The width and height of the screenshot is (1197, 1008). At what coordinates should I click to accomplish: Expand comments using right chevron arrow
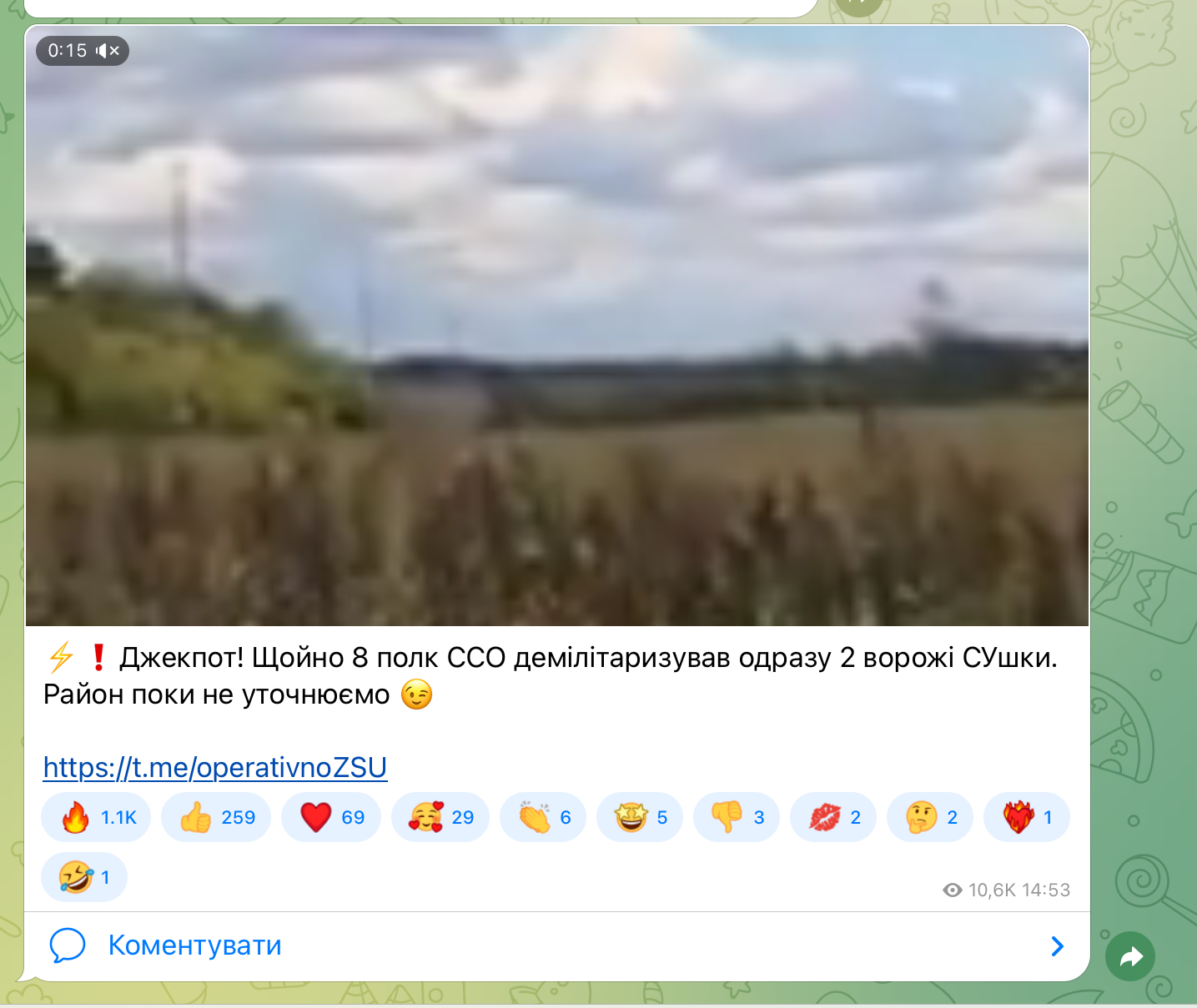(1058, 946)
